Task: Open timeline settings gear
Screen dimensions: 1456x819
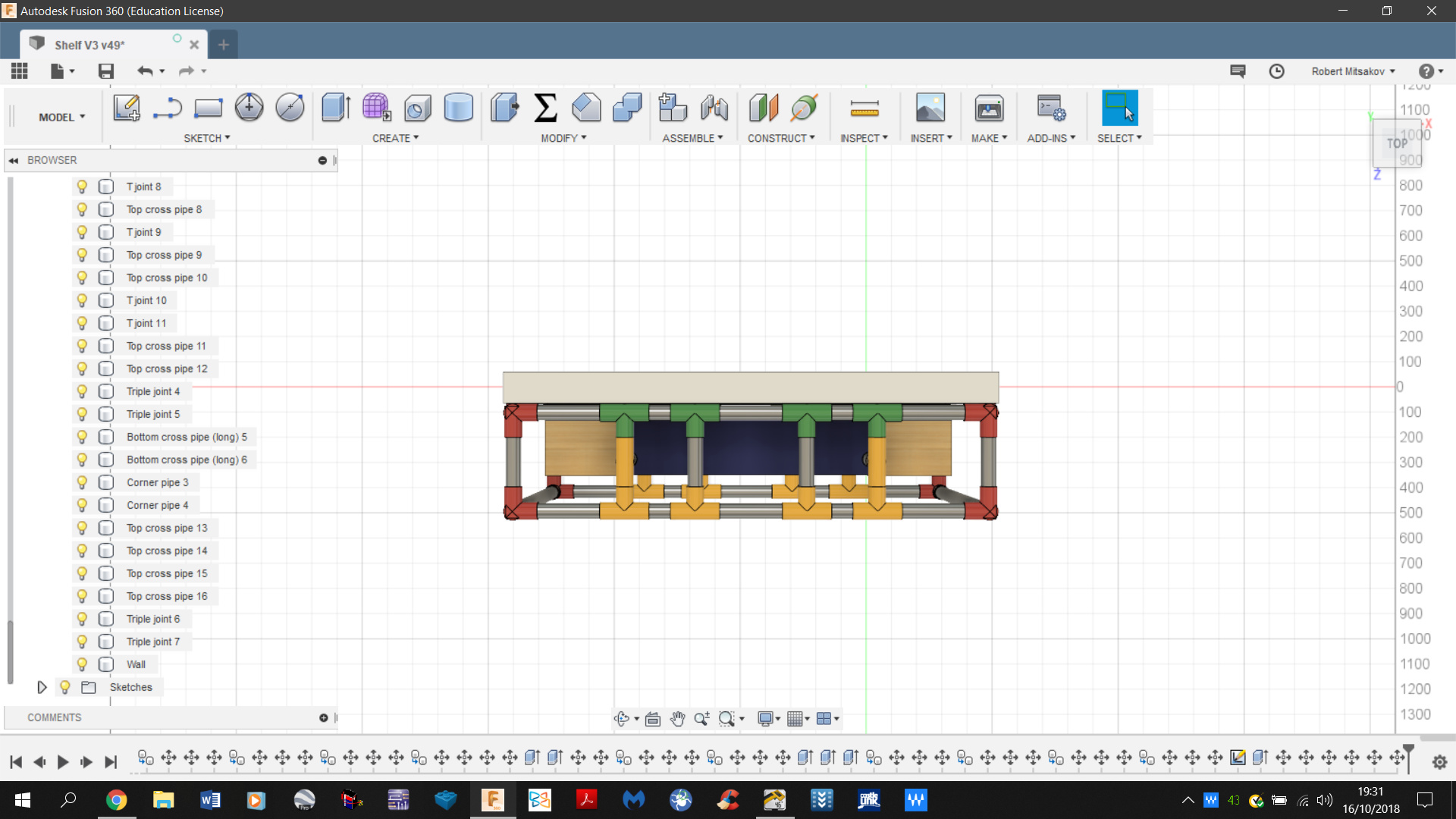Action: [1439, 762]
